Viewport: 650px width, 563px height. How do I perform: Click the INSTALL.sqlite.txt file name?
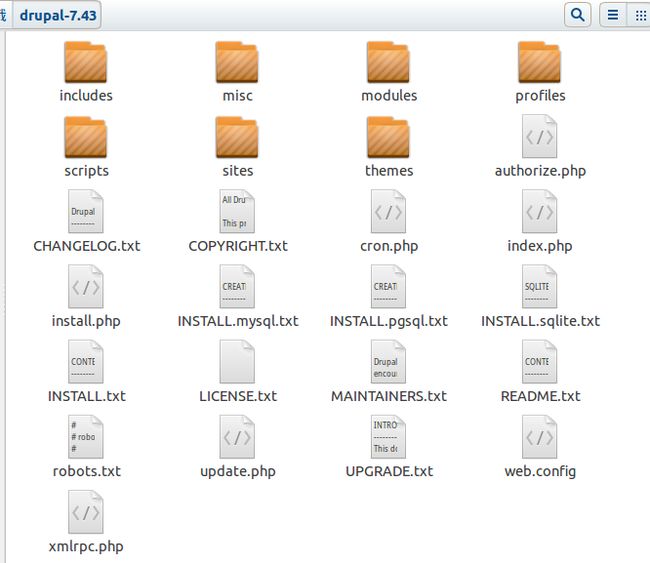540,322
